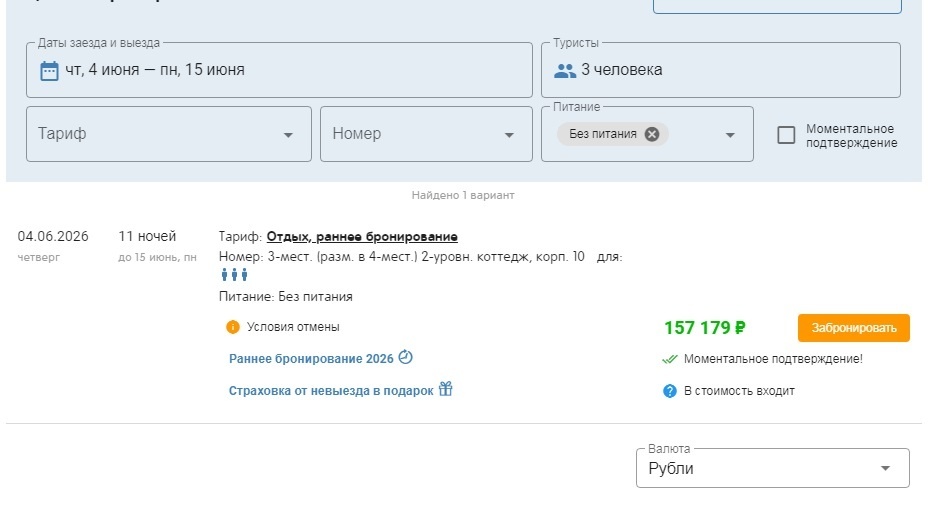This screenshot has width=931, height=521.
Task: Click the people icon in Туристы field
Action: pyautogui.click(x=565, y=70)
